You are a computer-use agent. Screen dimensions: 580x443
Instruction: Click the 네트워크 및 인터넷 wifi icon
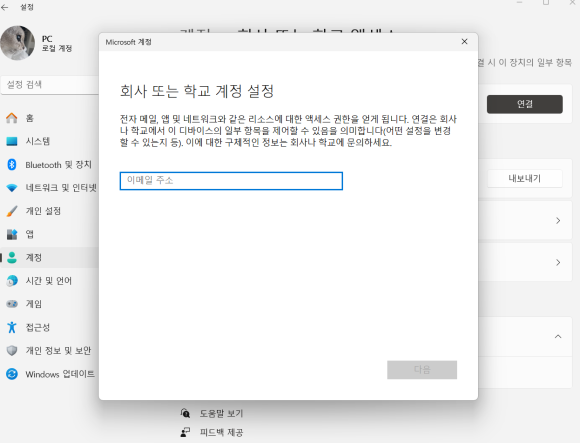point(12,188)
